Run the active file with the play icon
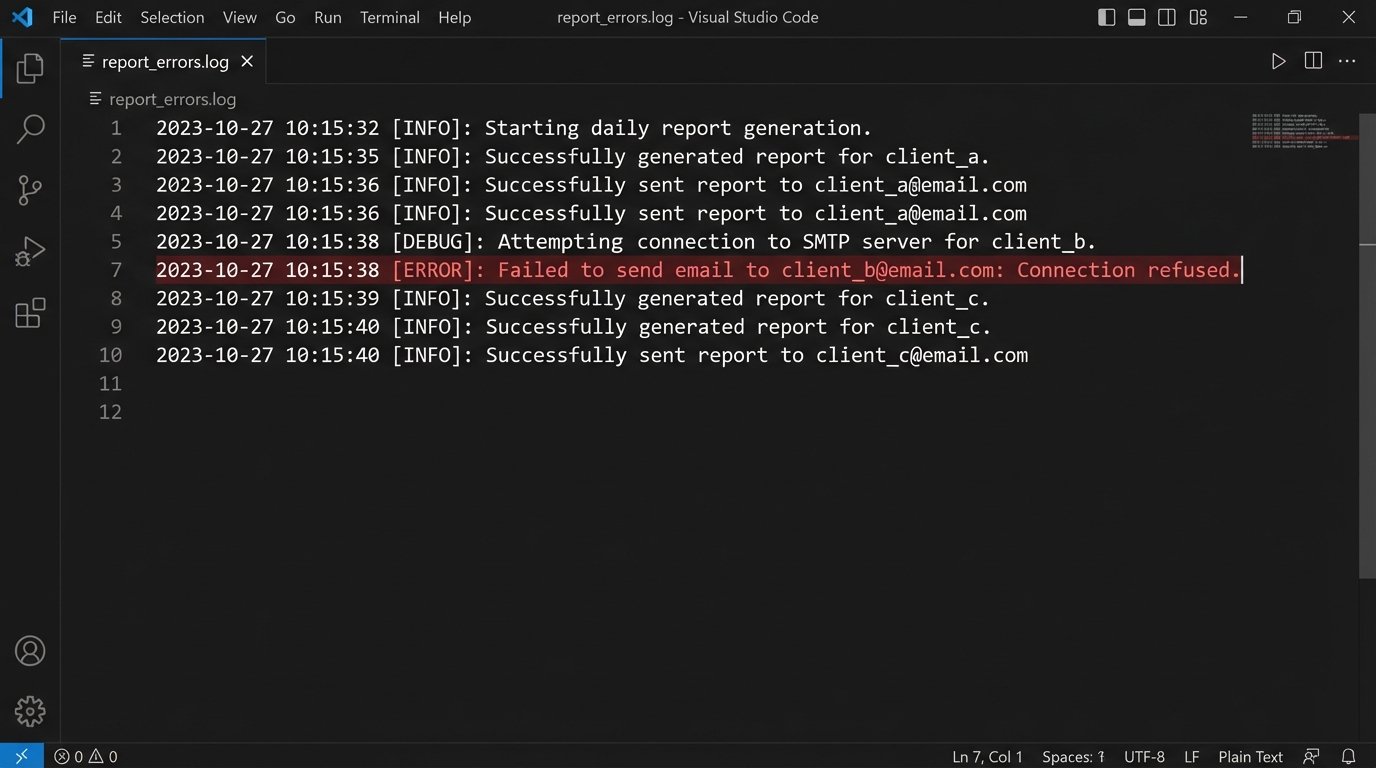 pyautogui.click(x=1278, y=61)
